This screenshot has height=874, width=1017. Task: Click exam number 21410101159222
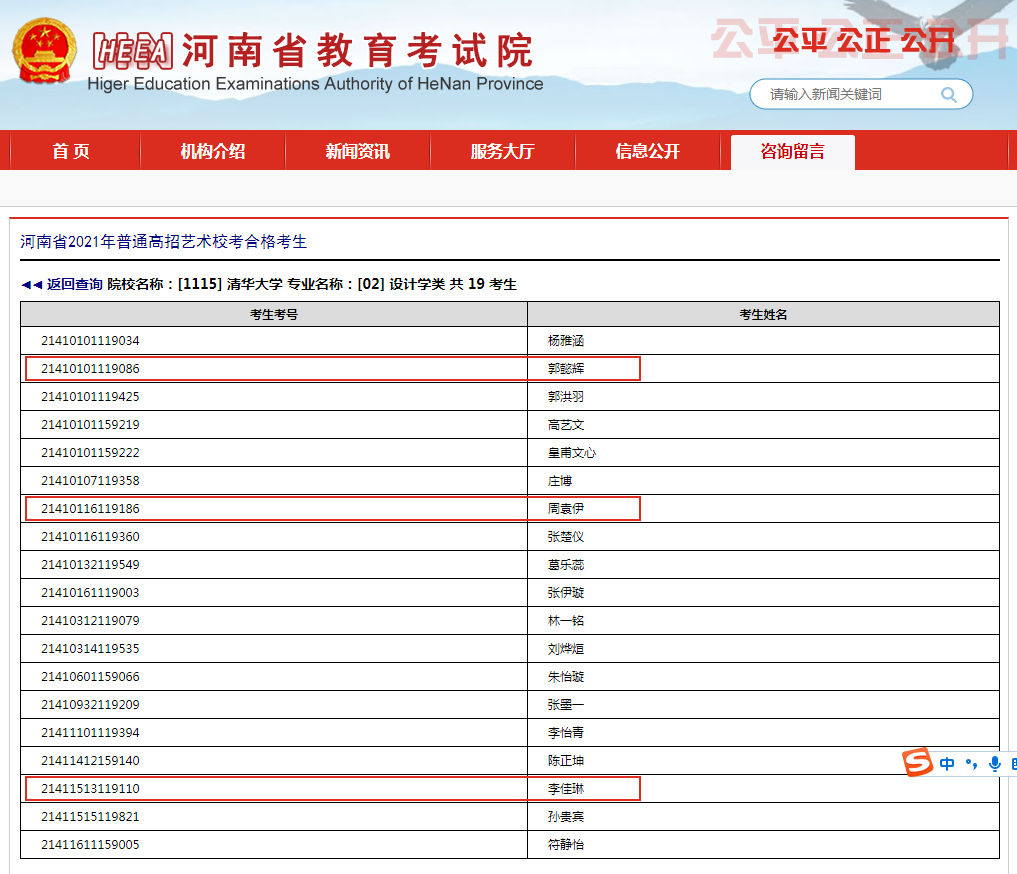pos(90,453)
